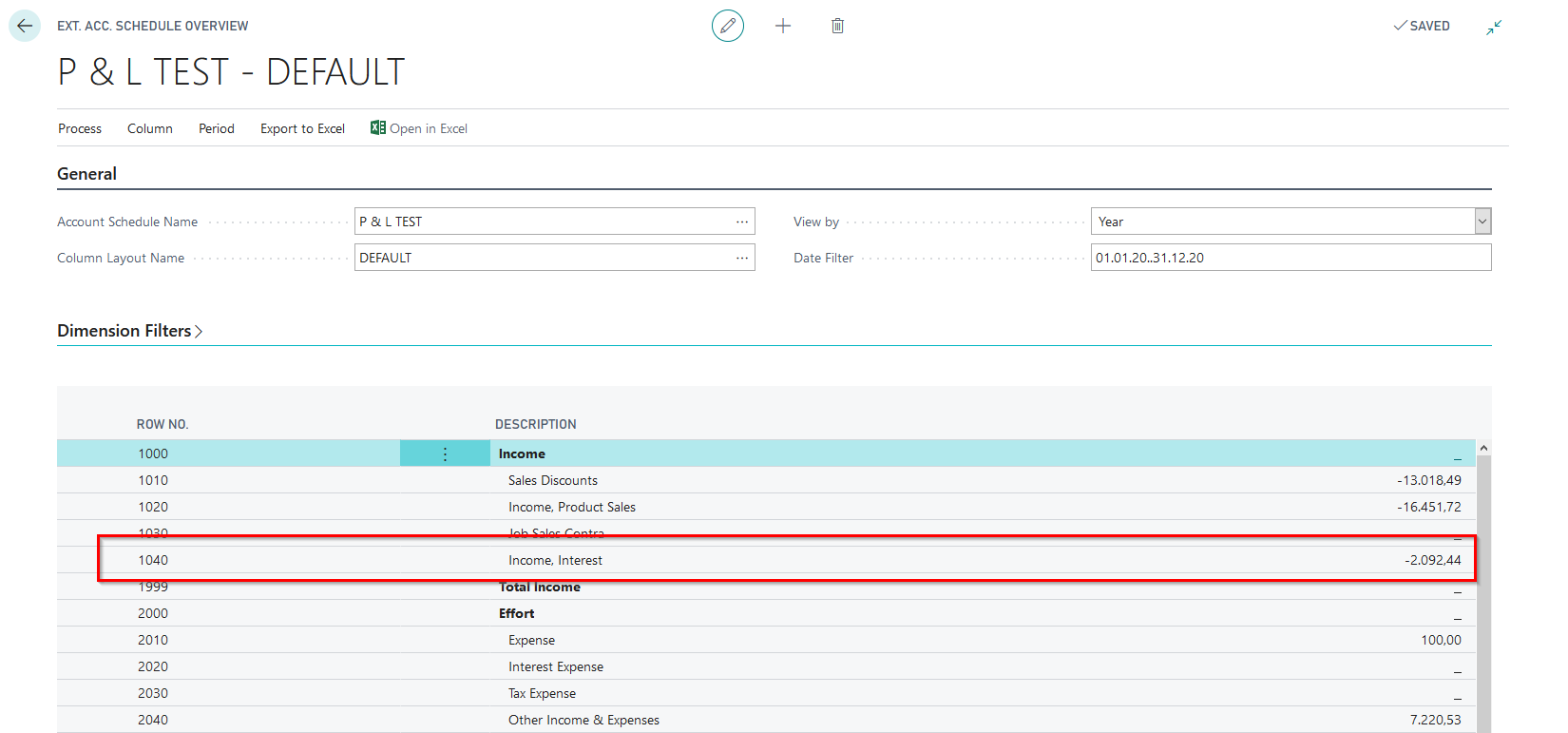Click the Date Filter input field
The width and height of the screenshot is (1568, 733).
point(1290,258)
